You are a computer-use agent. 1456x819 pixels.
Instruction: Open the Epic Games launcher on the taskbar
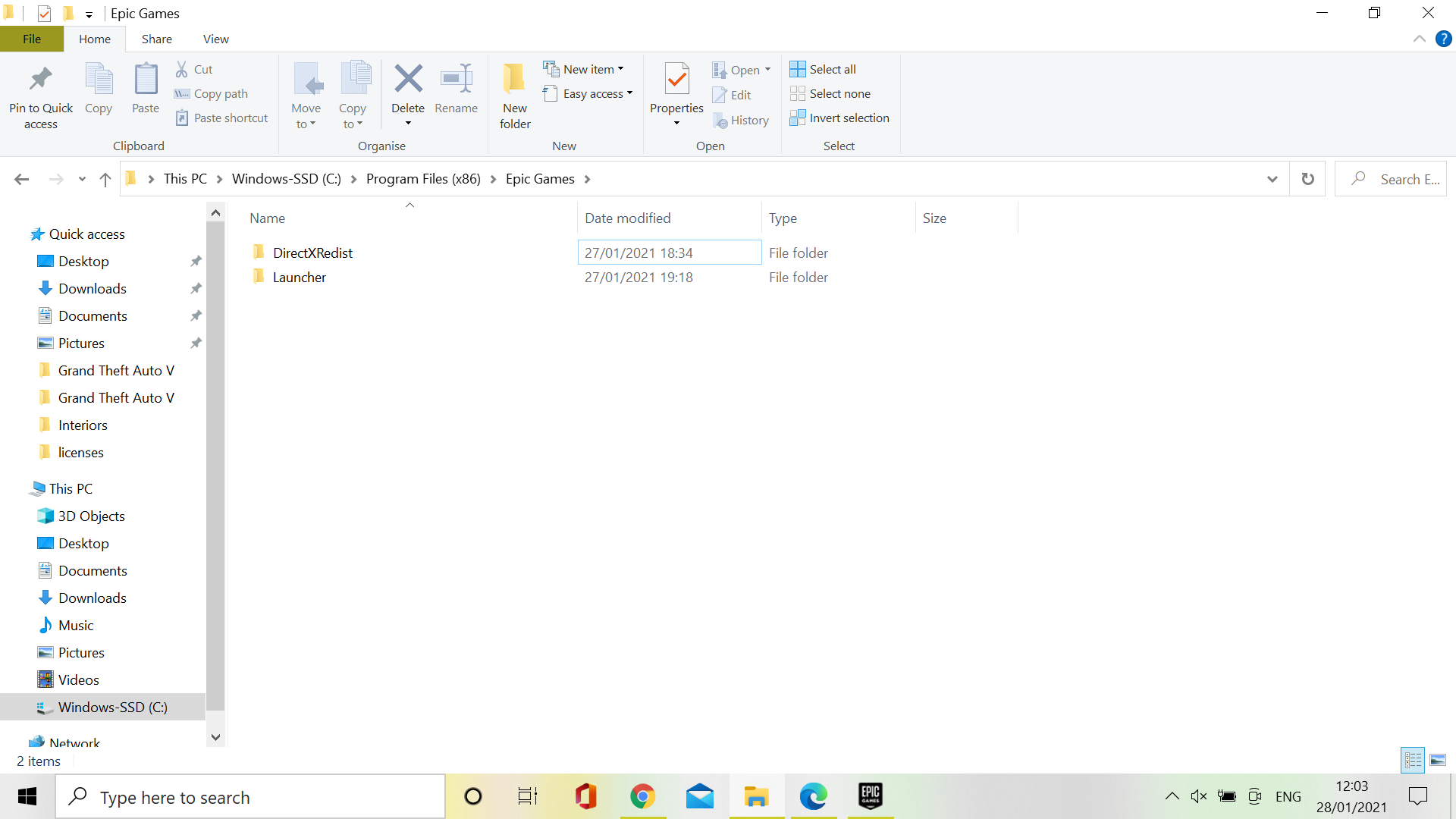pos(870,796)
